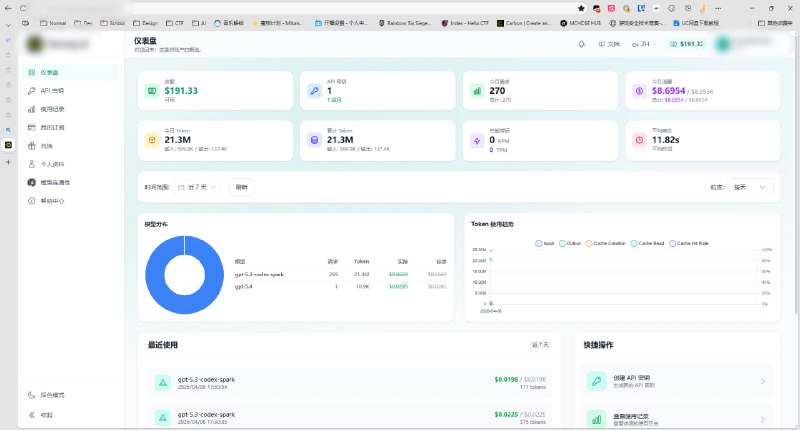Click the round dark icon below 个人资料
The width and height of the screenshot is (800, 430).
coord(32,183)
